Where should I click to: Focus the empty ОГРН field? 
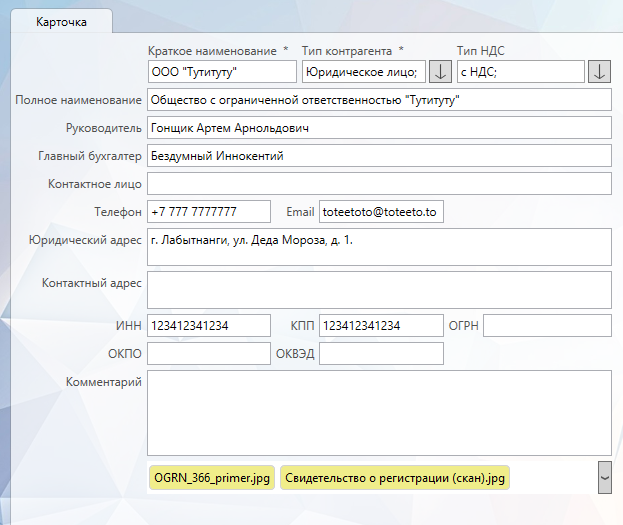pos(546,326)
